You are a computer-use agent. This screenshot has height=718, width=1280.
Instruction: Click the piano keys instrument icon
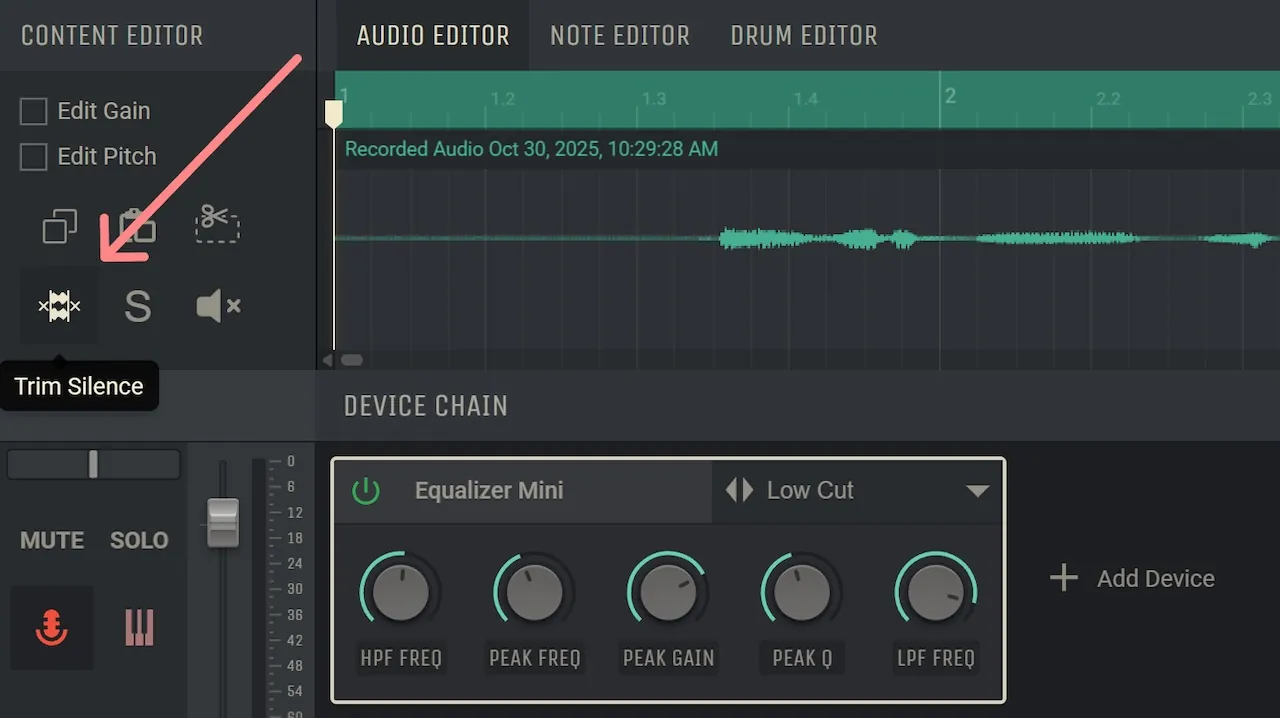coord(139,628)
